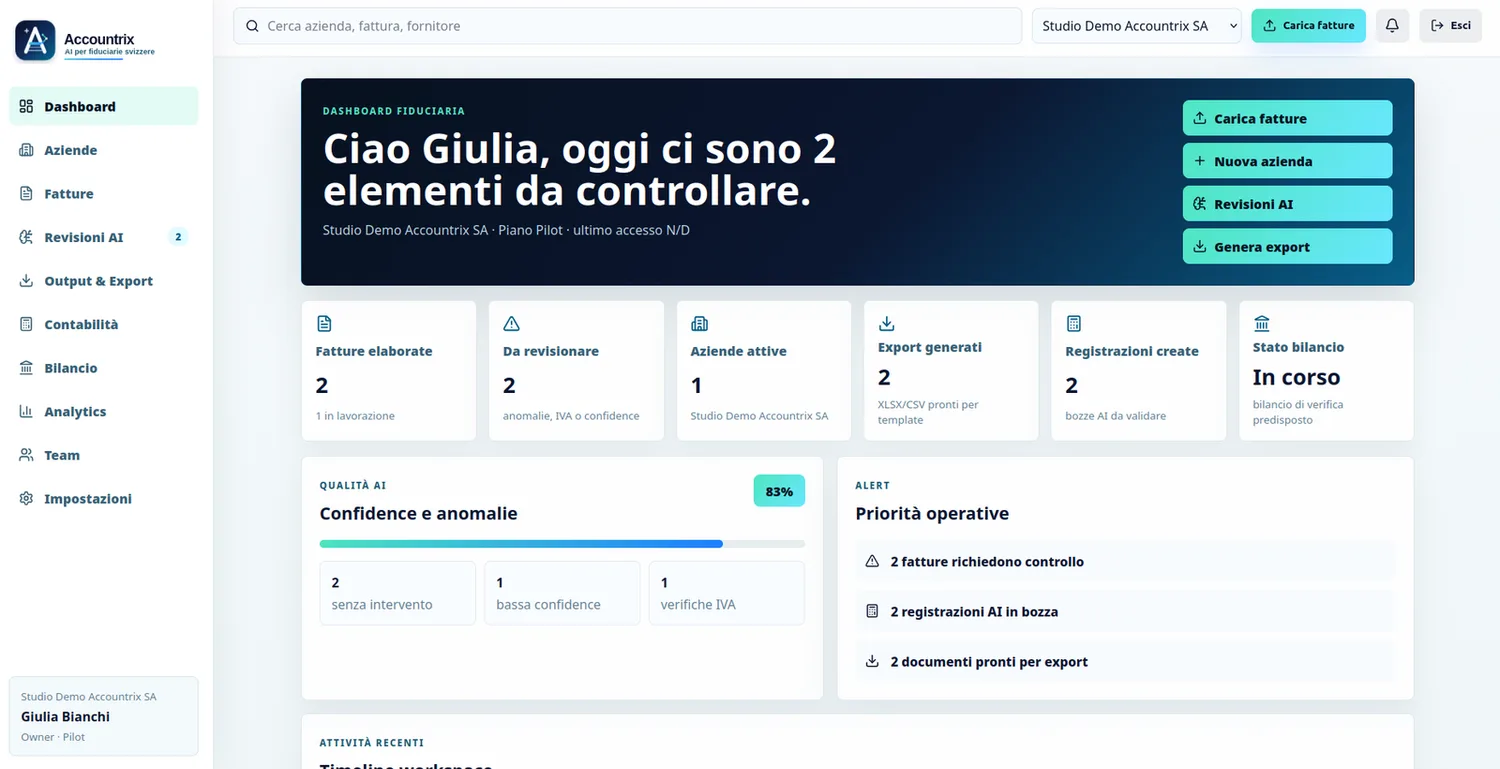The height and width of the screenshot is (769, 1500).
Task: Open alert 2 documenti pronti per export
Action: pyautogui.click(x=1125, y=661)
